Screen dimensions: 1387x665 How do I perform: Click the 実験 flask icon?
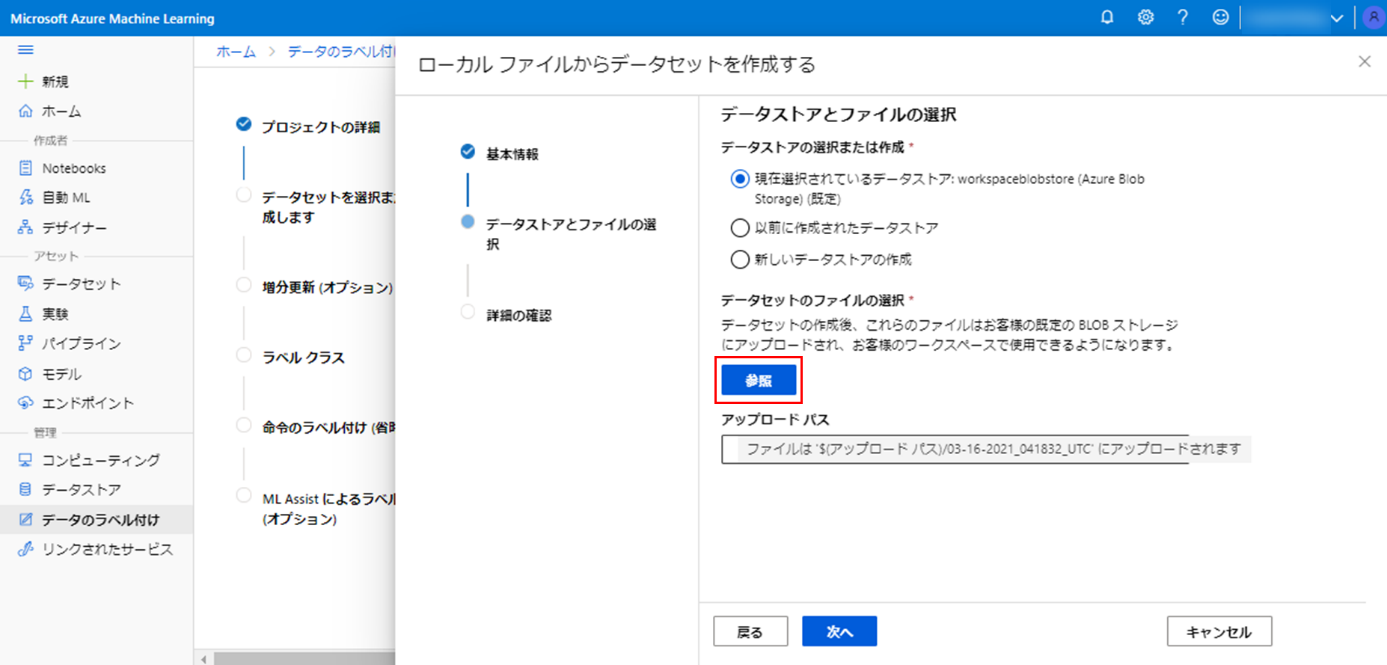click(x=26, y=314)
